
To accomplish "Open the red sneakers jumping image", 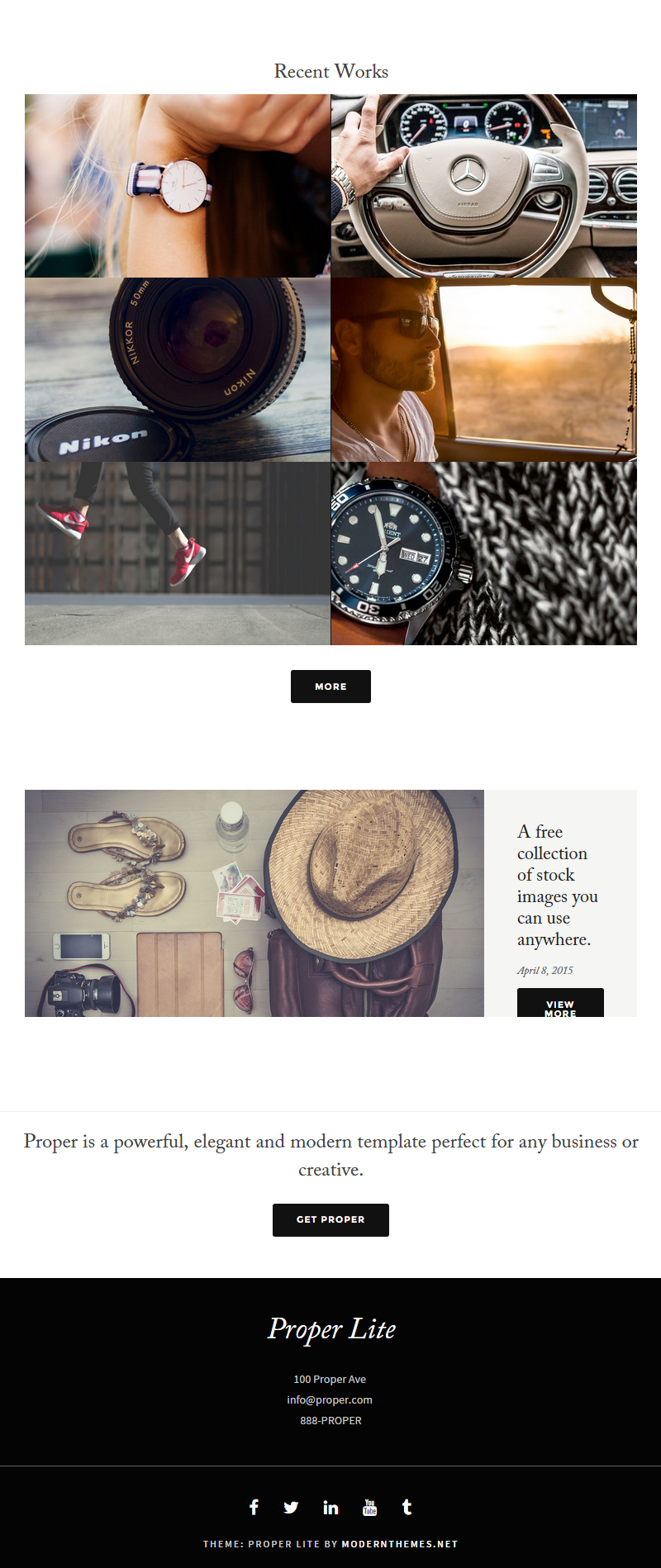I will coord(178,554).
